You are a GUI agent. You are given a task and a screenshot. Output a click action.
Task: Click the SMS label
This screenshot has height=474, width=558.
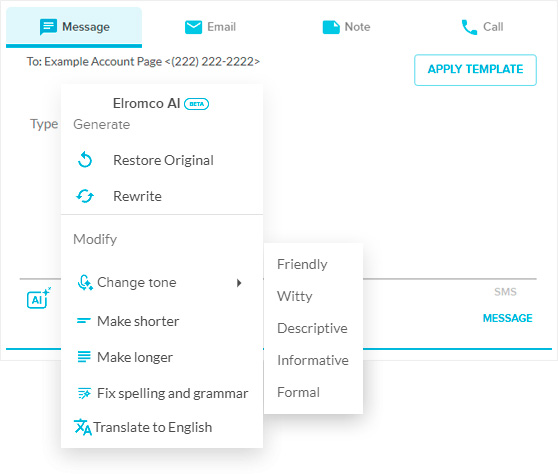point(505,292)
